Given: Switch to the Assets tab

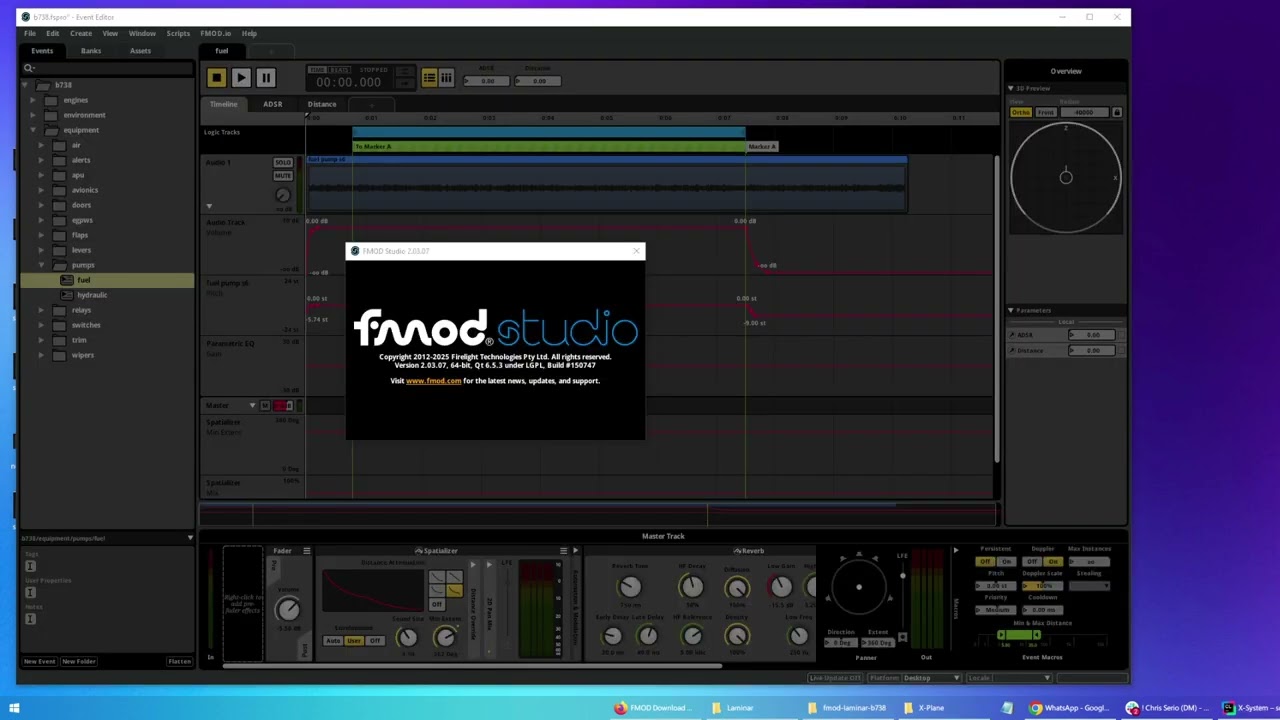Looking at the screenshot, I should pos(140,51).
